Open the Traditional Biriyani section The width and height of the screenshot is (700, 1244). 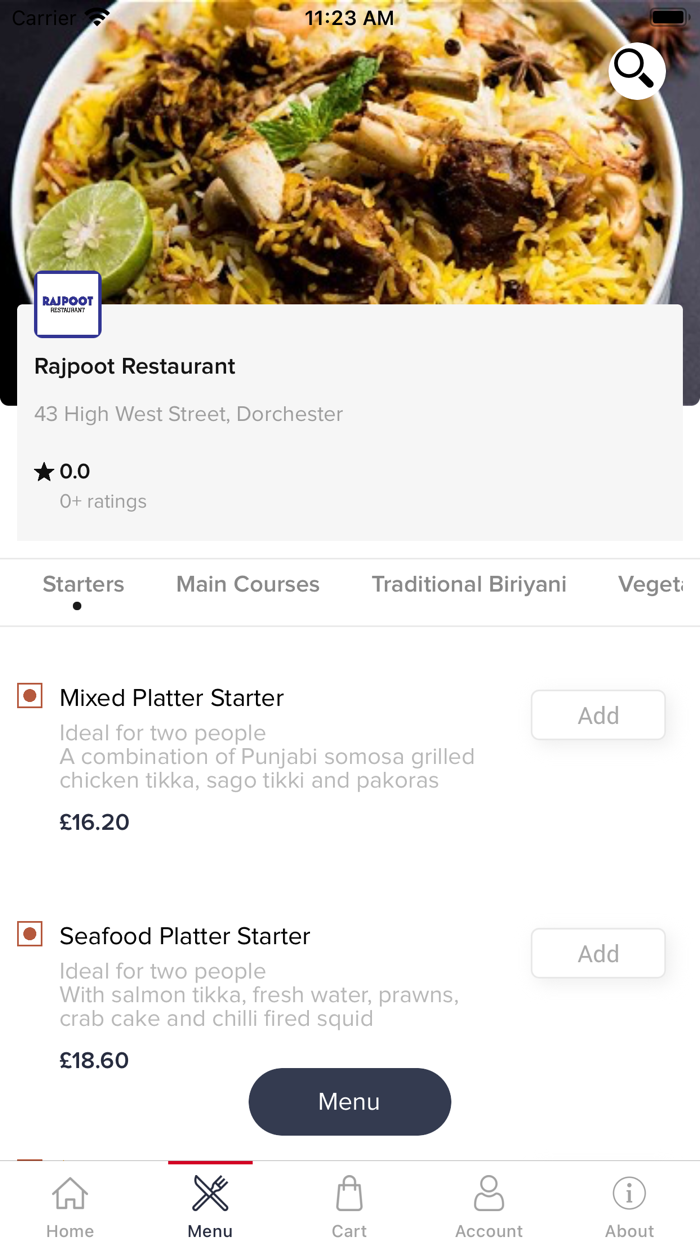[x=469, y=584]
